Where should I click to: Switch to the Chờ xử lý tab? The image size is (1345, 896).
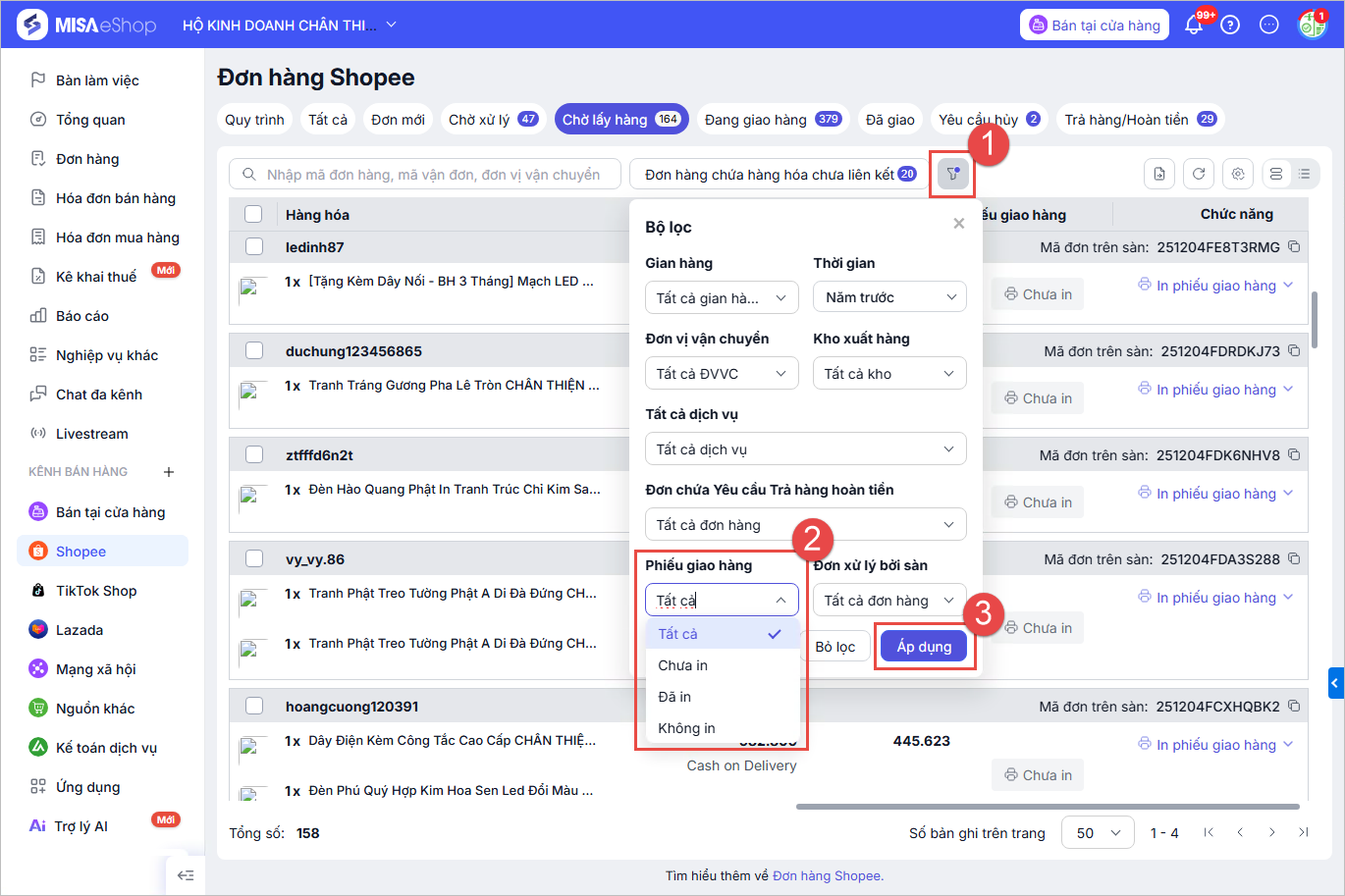(494, 120)
